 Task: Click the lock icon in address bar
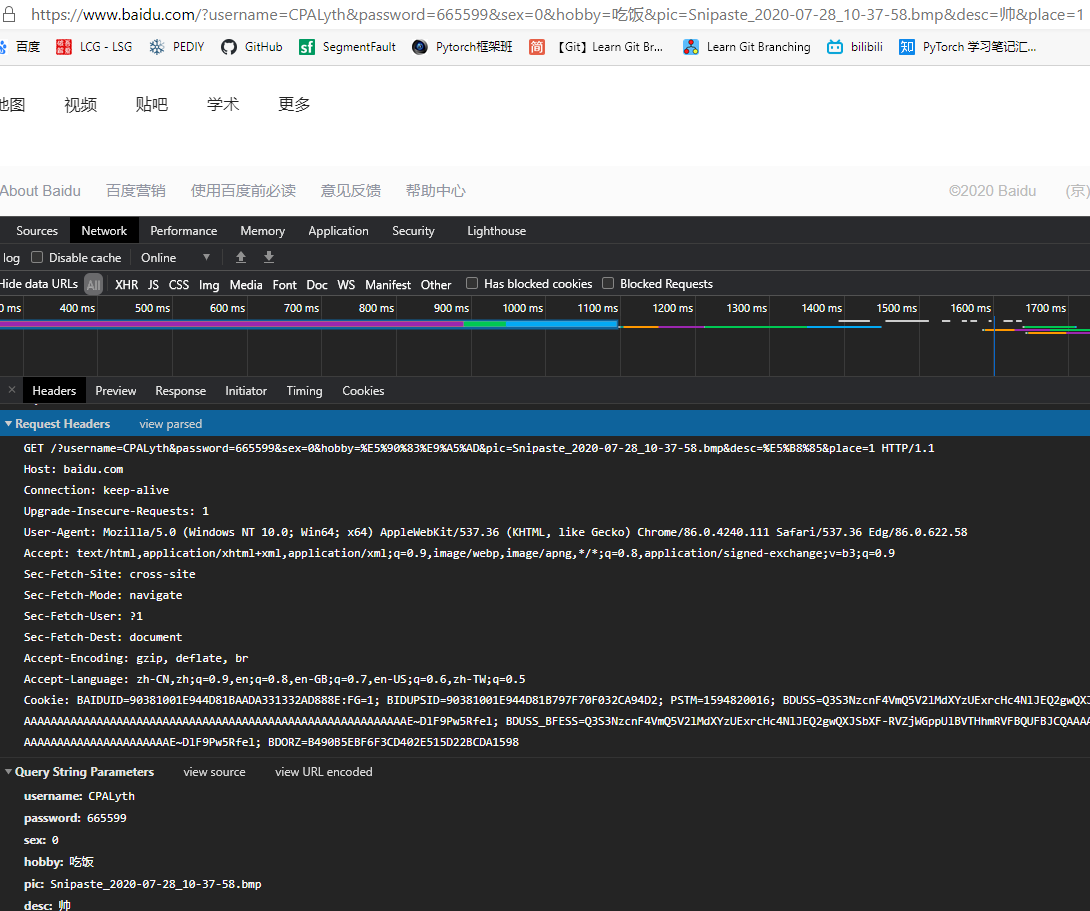click(10, 14)
